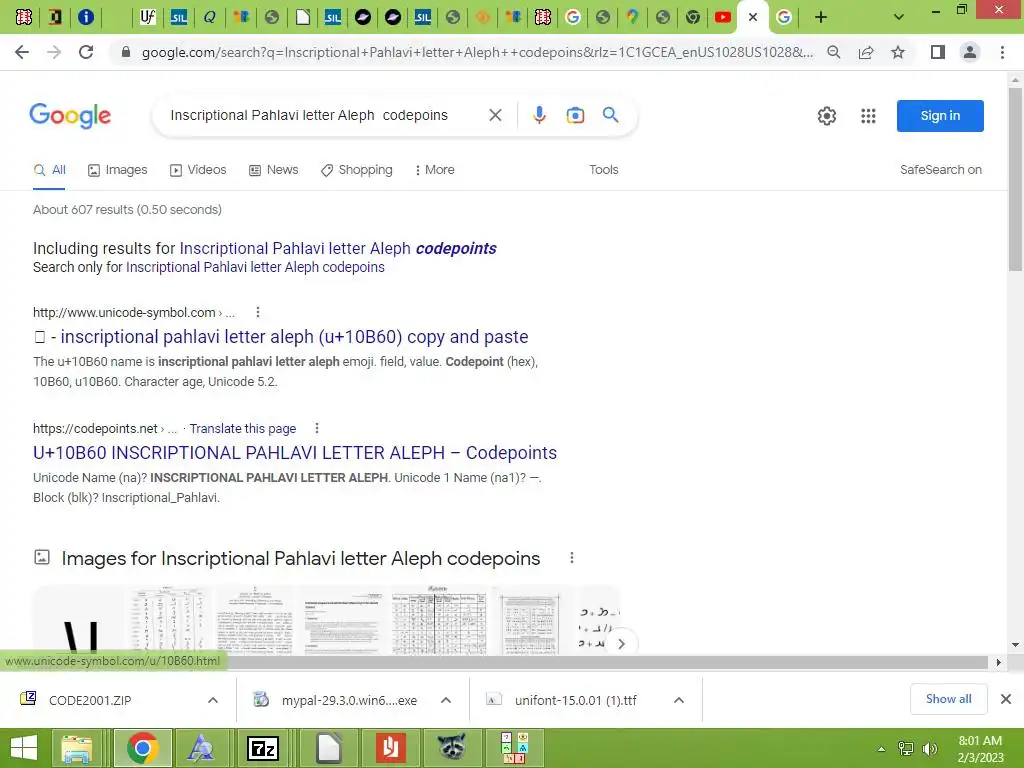Click the Google logo

pyautogui.click(x=70, y=116)
